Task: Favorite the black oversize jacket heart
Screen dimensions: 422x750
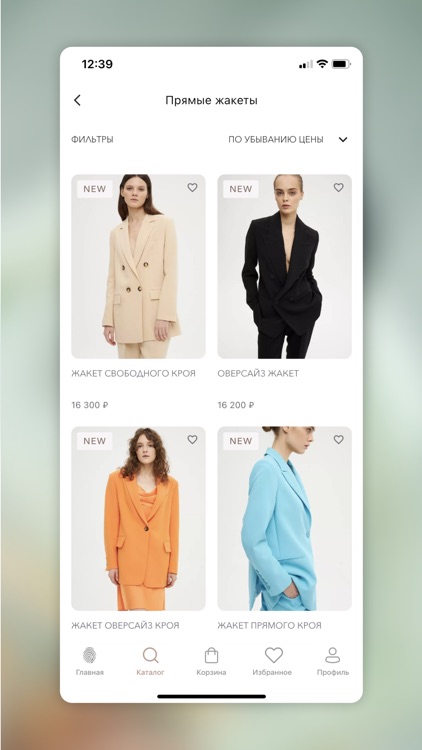Action: coord(339,188)
